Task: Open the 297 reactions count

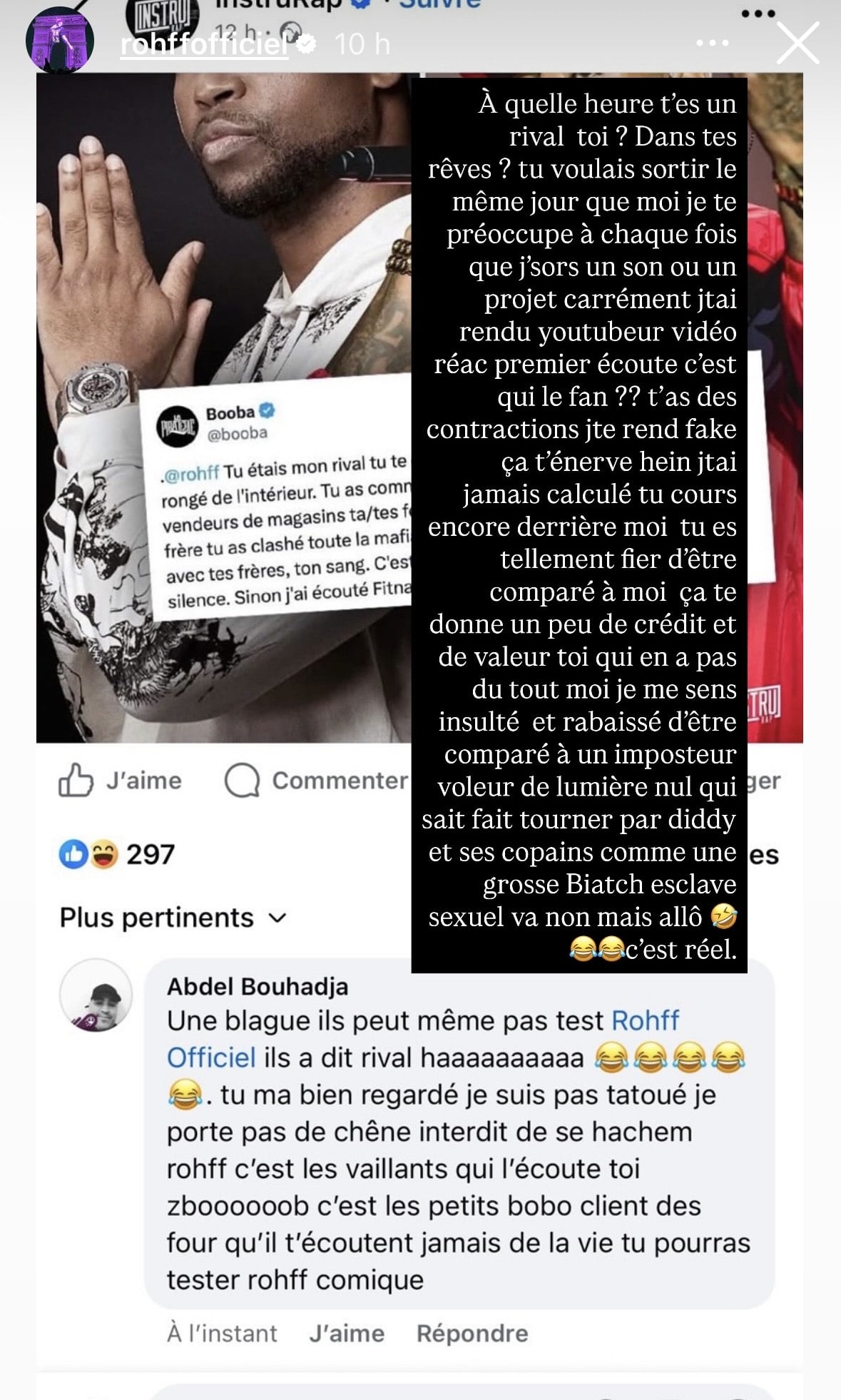Action: 151,854
